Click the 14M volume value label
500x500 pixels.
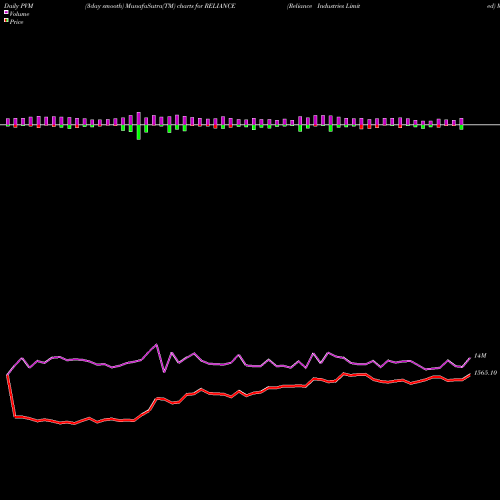click(480, 356)
